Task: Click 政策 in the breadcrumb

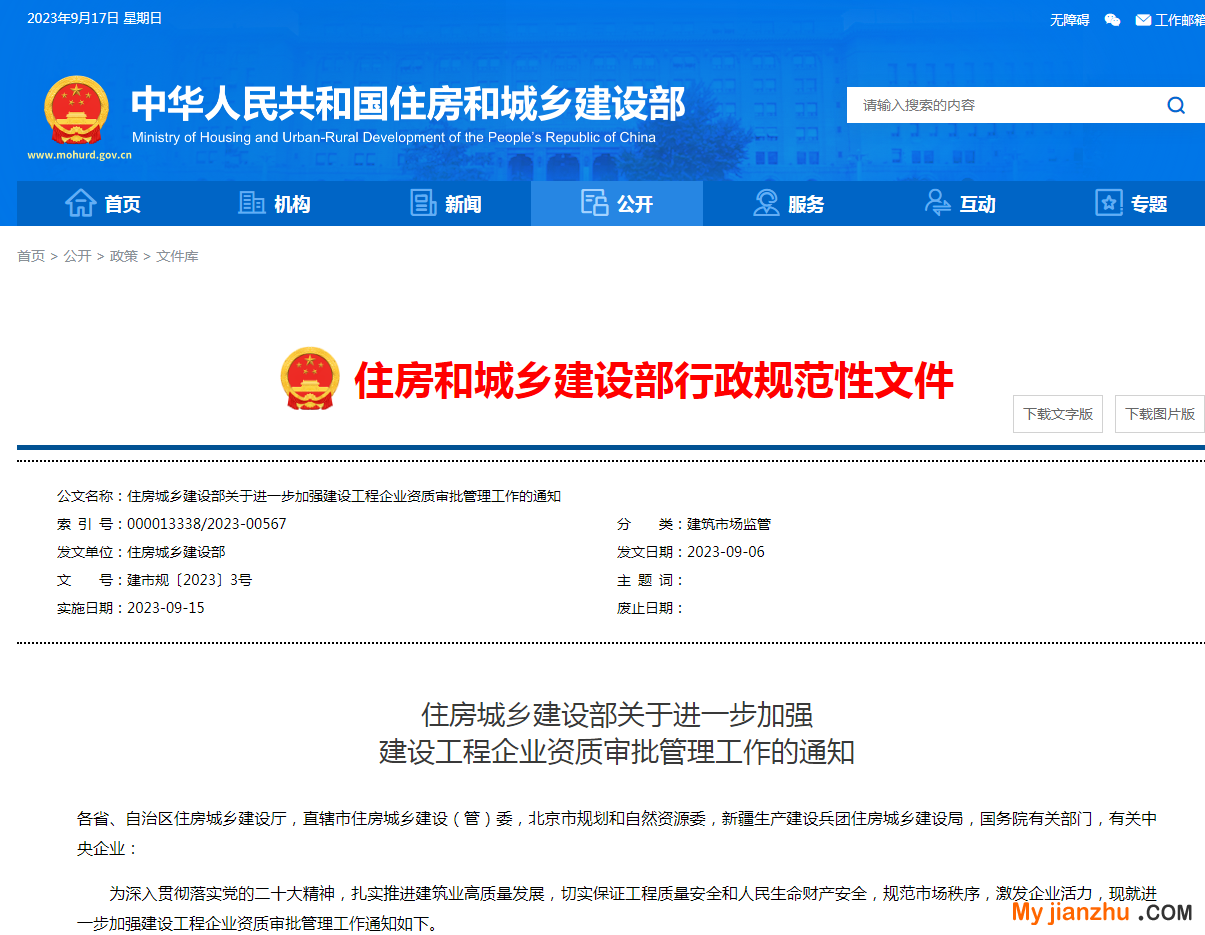Action: 124,256
